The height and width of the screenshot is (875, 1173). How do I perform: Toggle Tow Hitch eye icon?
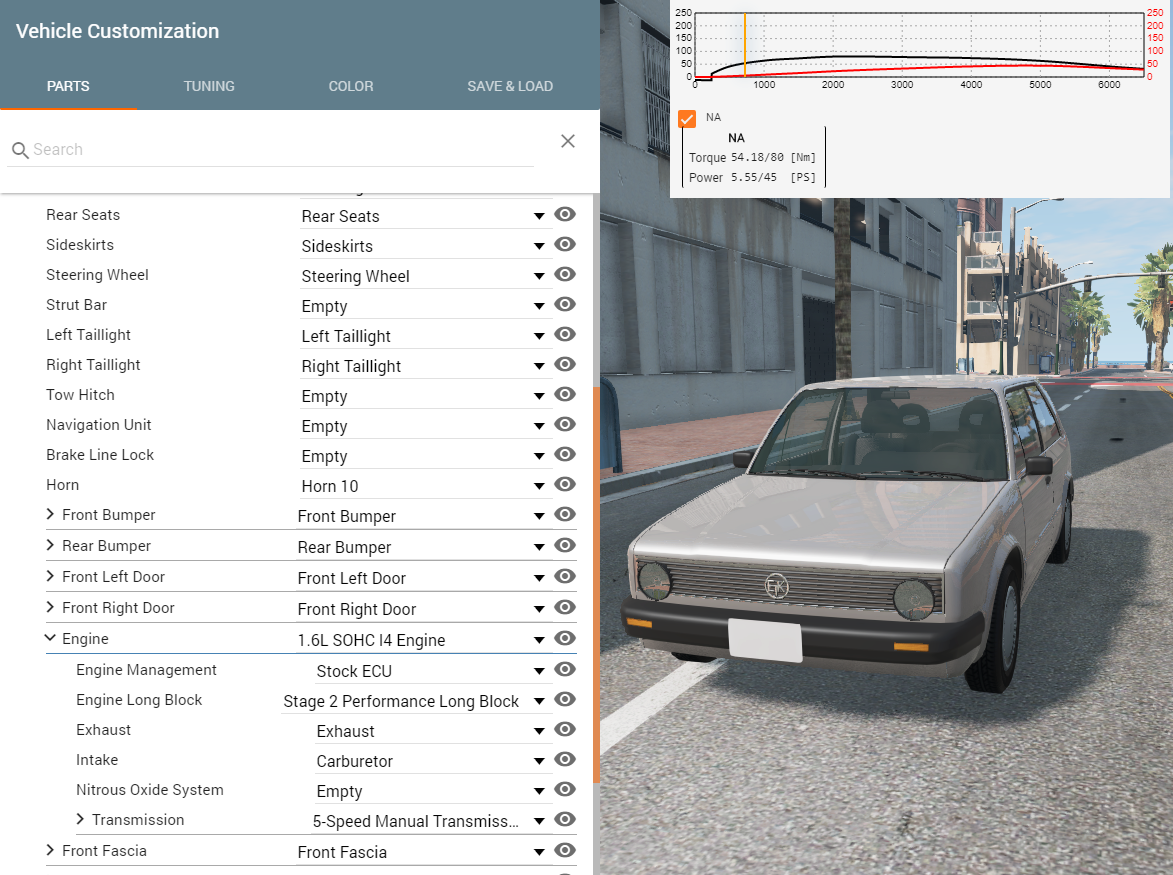click(x=565, y=394)
